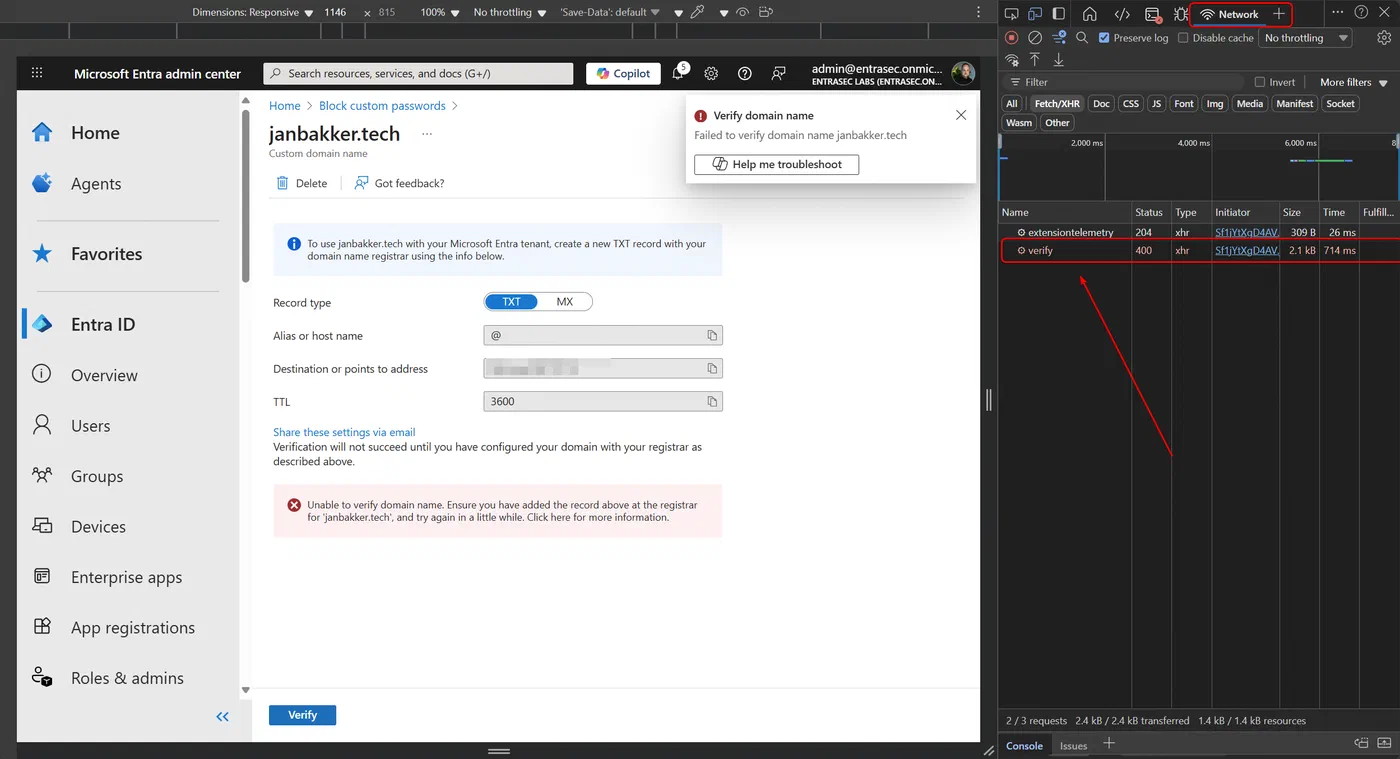Viewport: 1400px width, 759px height.
Task: Import a HAR file
Action: point(1035,61)
